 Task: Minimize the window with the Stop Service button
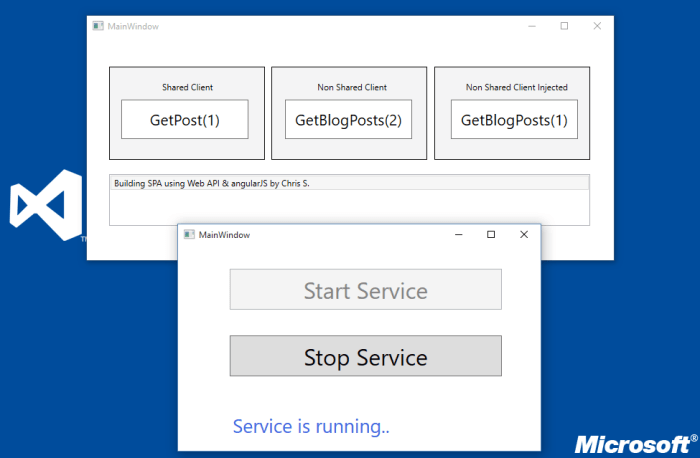point(457,234)
